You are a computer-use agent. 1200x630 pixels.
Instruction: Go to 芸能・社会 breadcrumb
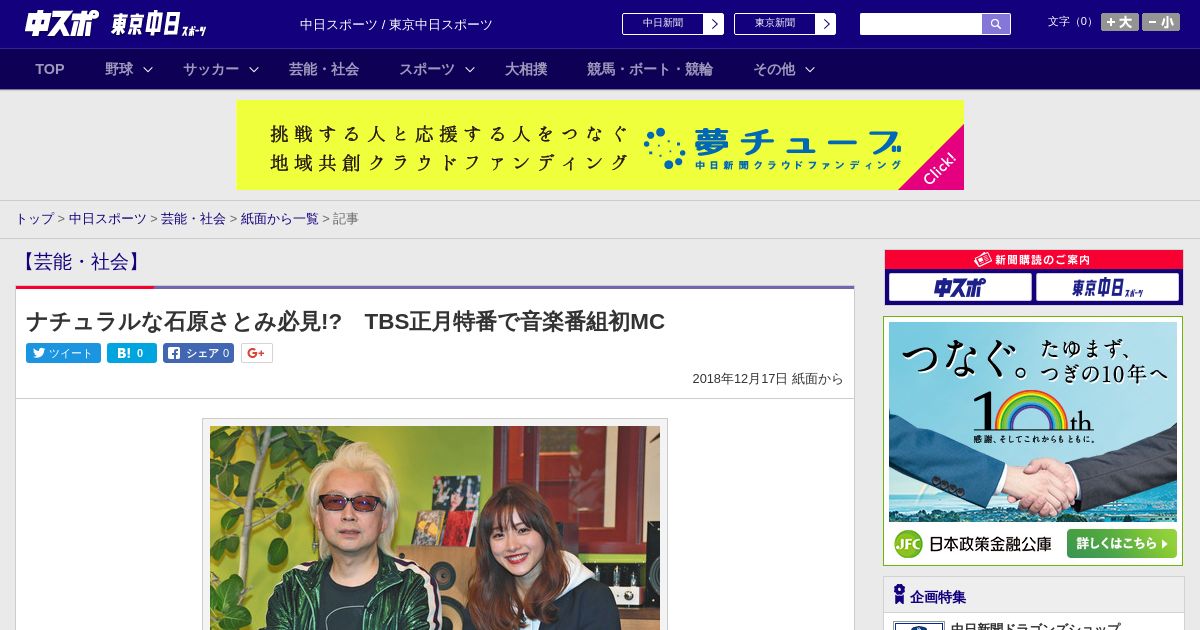click(x=193, y=219)
